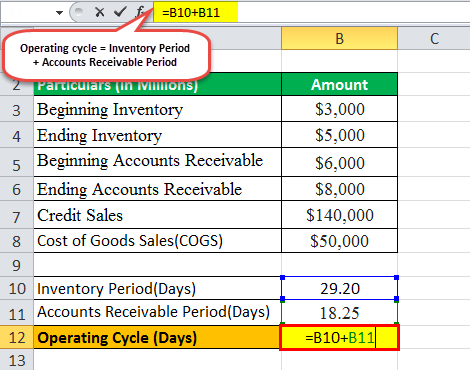Click the Beginning Inventory cell

click(158, 109)
